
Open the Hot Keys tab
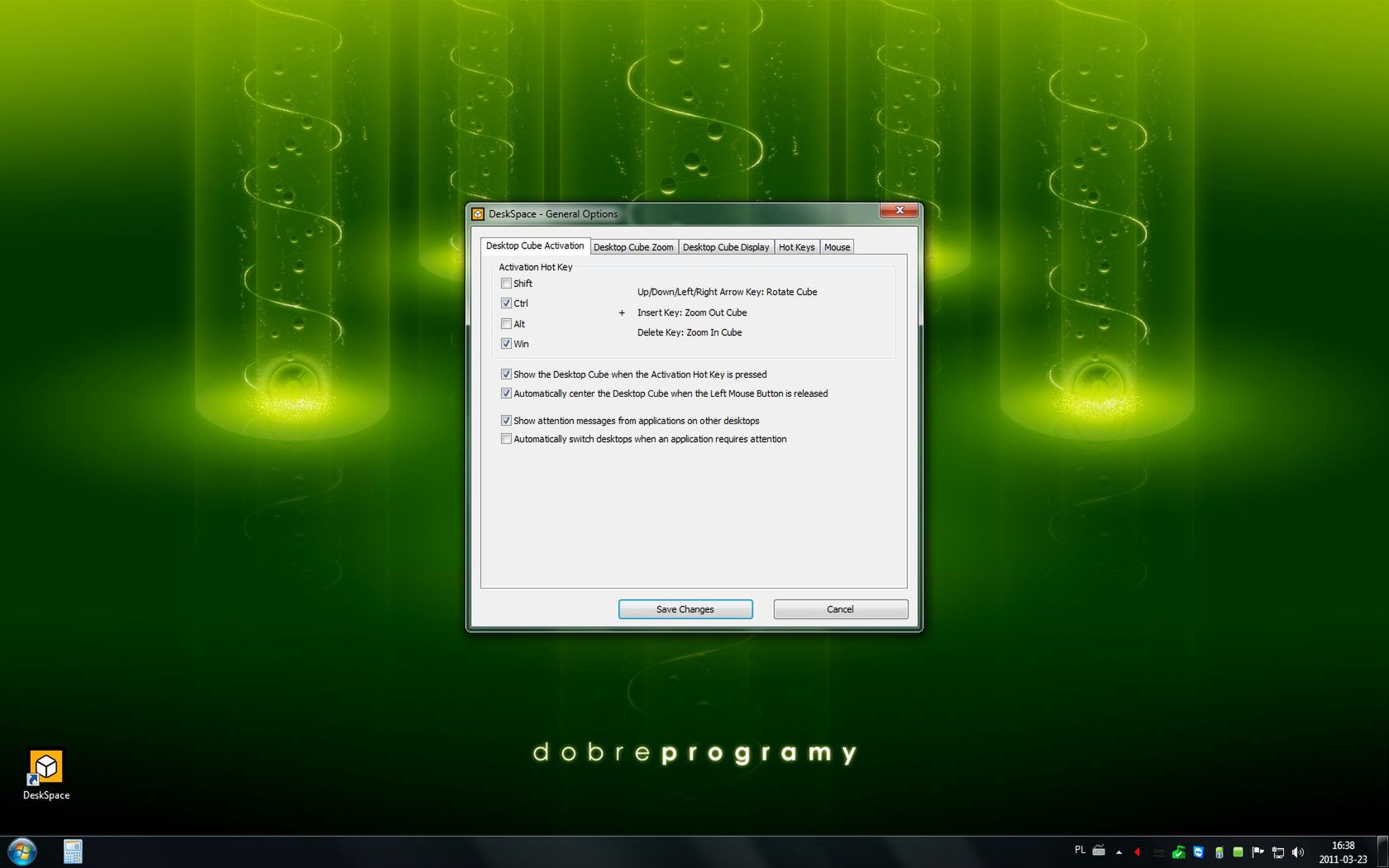click(797, 247)
